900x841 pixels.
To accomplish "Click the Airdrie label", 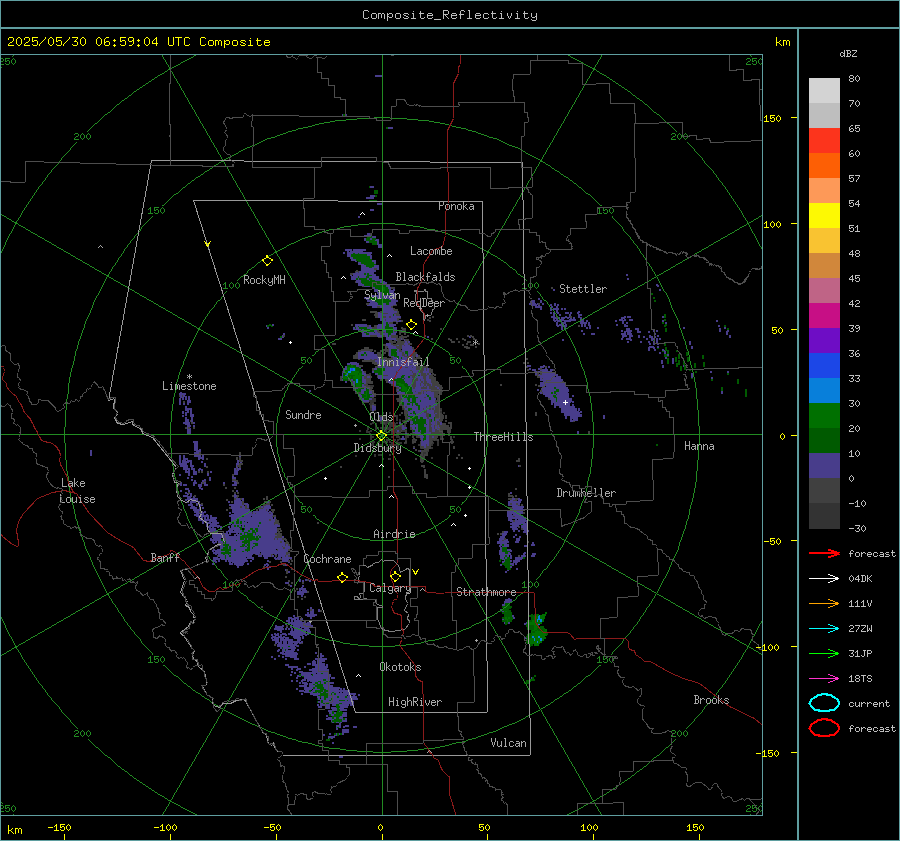I will point(394,534).
